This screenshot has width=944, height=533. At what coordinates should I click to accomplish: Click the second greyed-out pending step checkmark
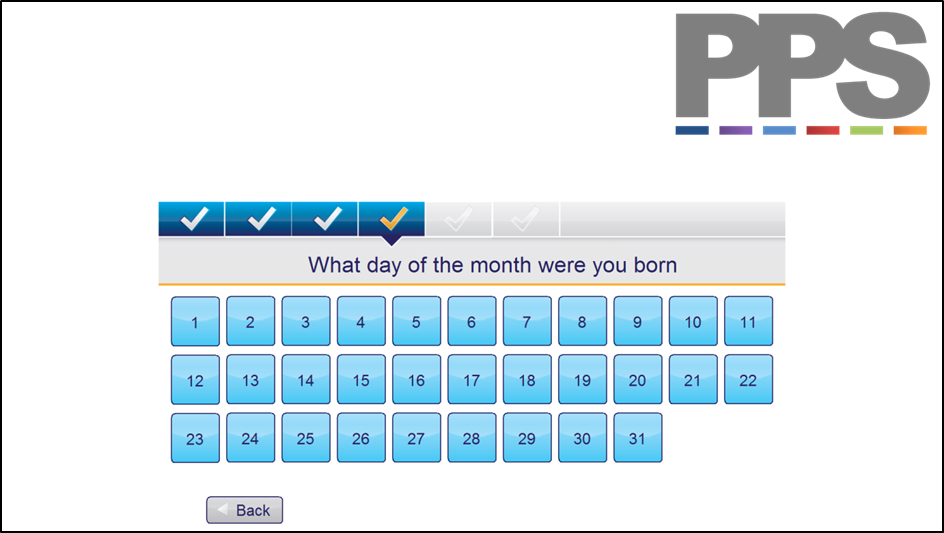coord(526,219)
